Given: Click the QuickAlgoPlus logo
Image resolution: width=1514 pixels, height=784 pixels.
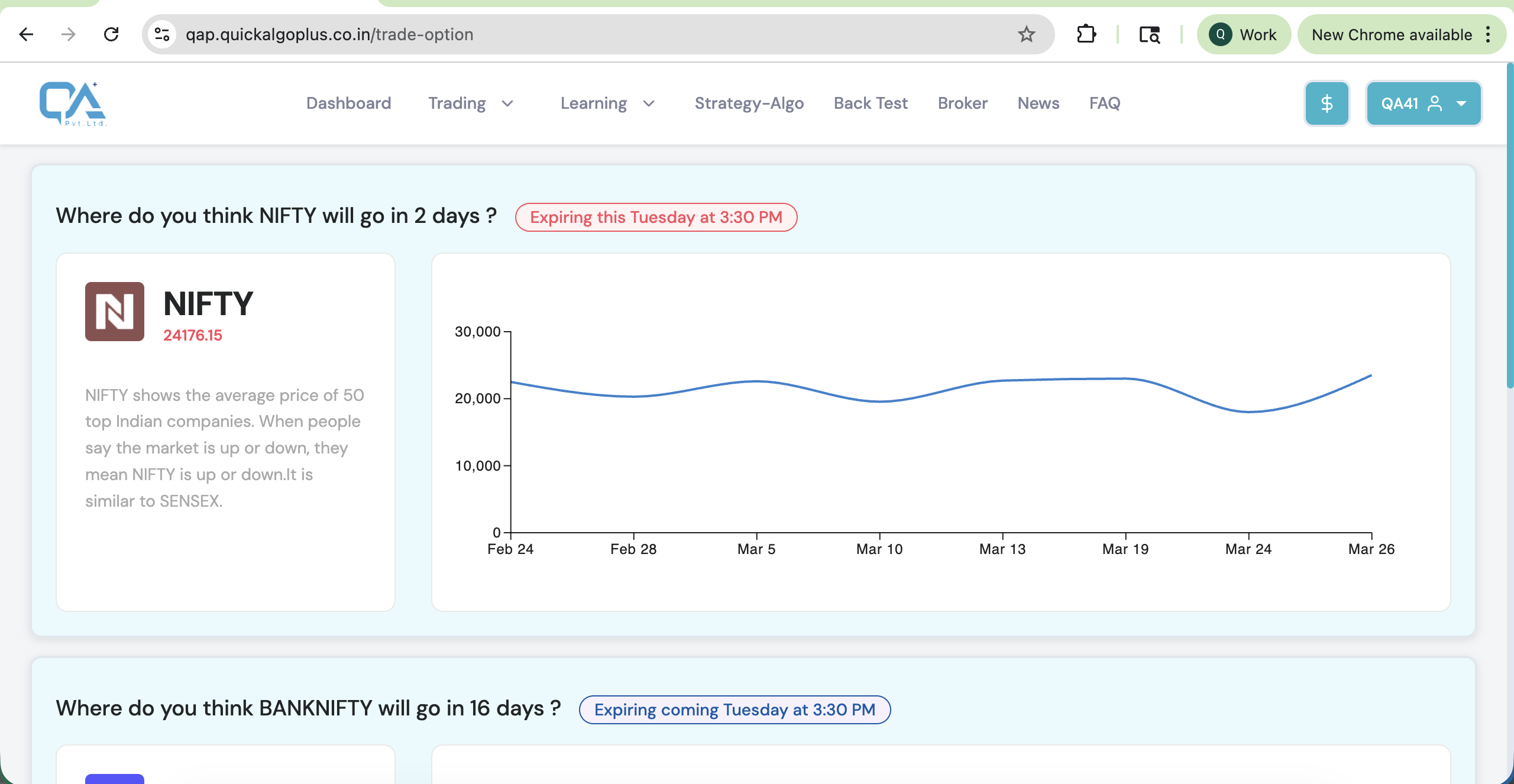Looking at the screenshot, I should coord(73,103).
